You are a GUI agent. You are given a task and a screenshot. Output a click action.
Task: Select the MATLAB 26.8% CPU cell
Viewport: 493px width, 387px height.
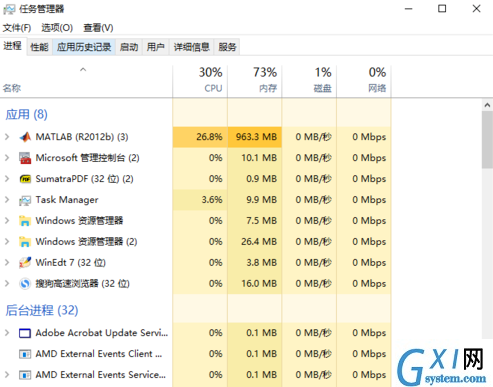coord(200,137)
